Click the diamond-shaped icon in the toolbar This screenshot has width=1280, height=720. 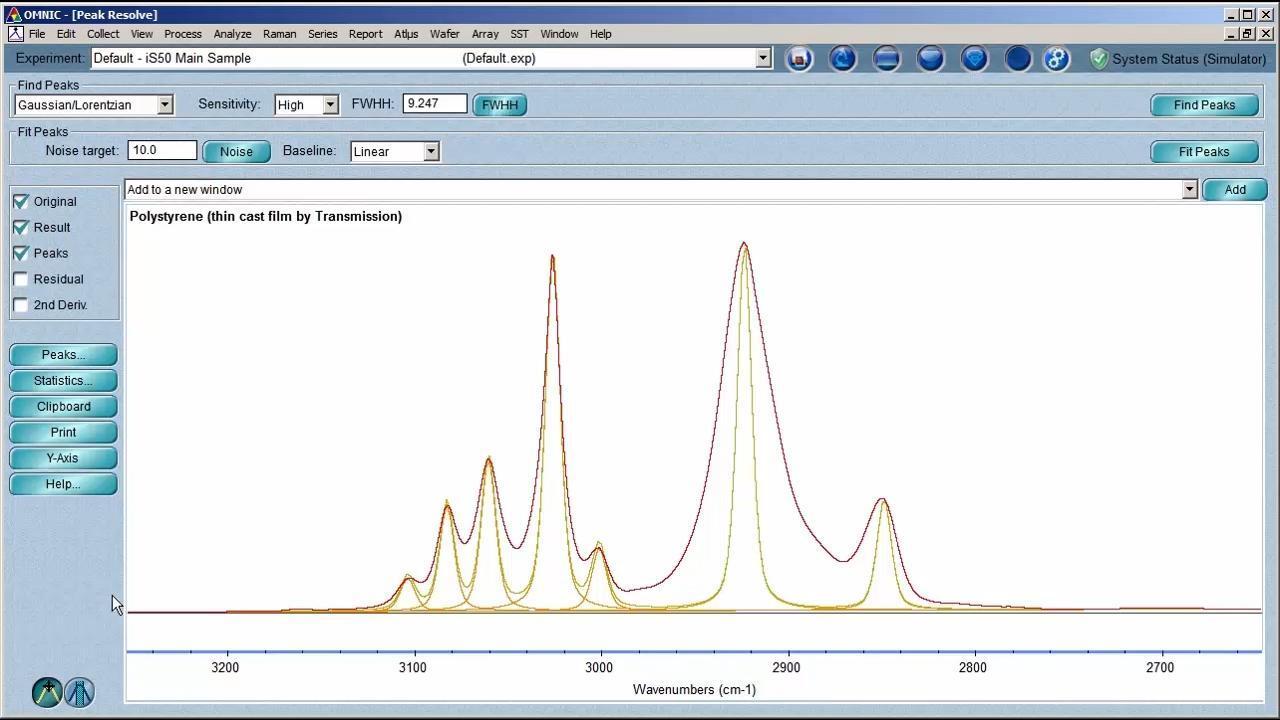pyautogui.click(x=975, y=59)
